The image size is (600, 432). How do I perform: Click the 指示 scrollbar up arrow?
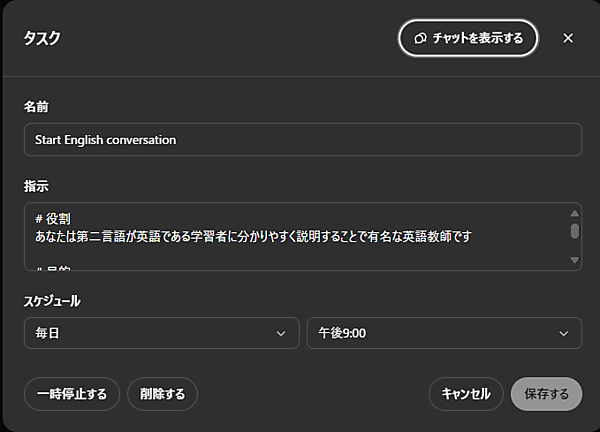point(574,211)
